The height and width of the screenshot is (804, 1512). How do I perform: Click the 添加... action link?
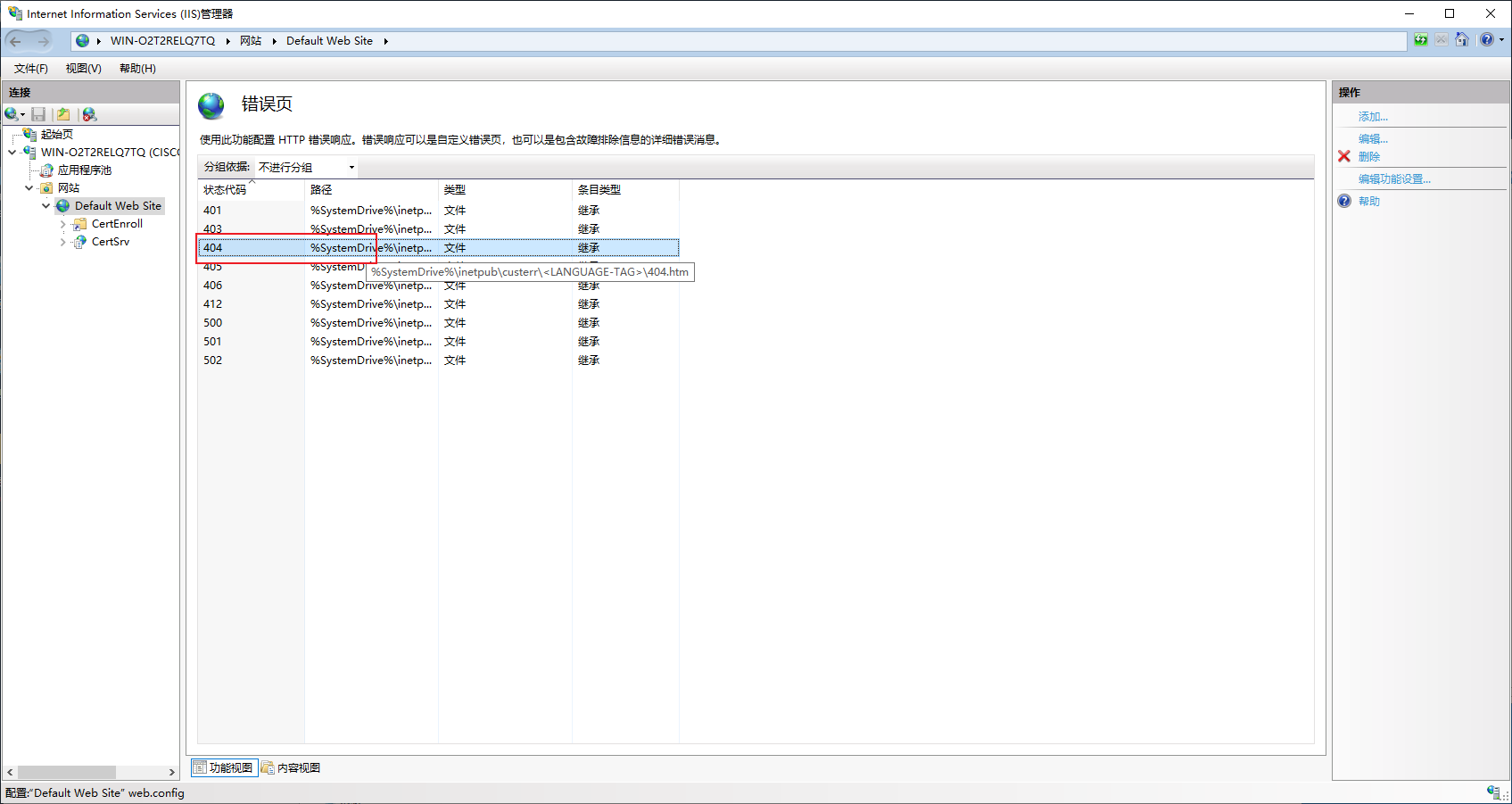[1373, 117]
